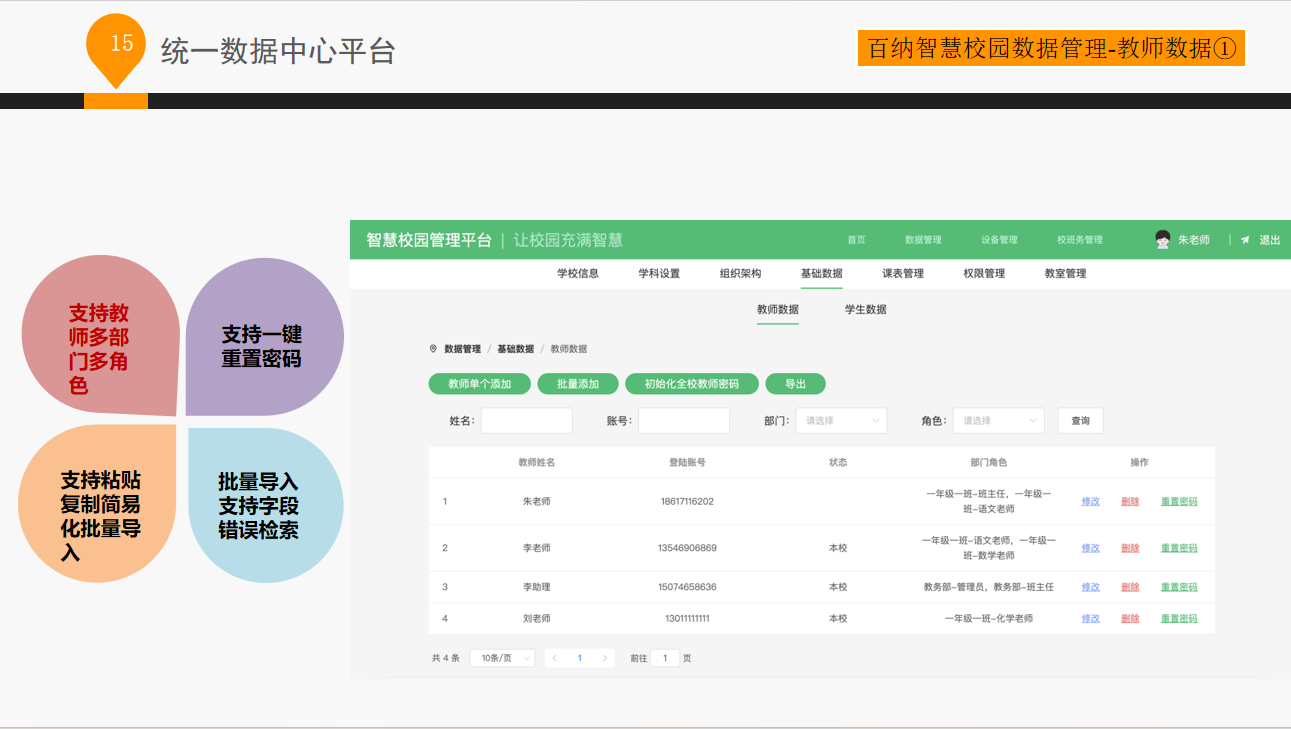Viewport: 1291px width, 729px height.
Task: Click the 状态 column header
Action: 838,463
